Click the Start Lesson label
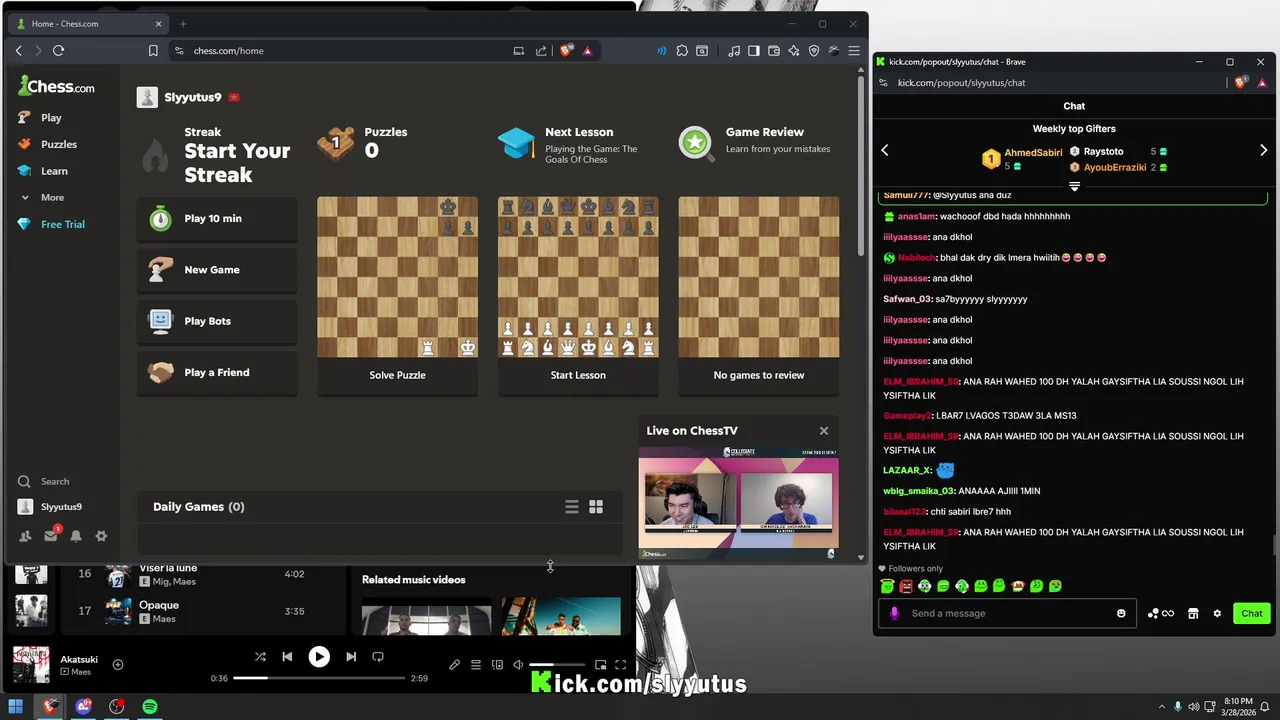The height and width of the screenshot is (720, 1280). click(578, 375)
